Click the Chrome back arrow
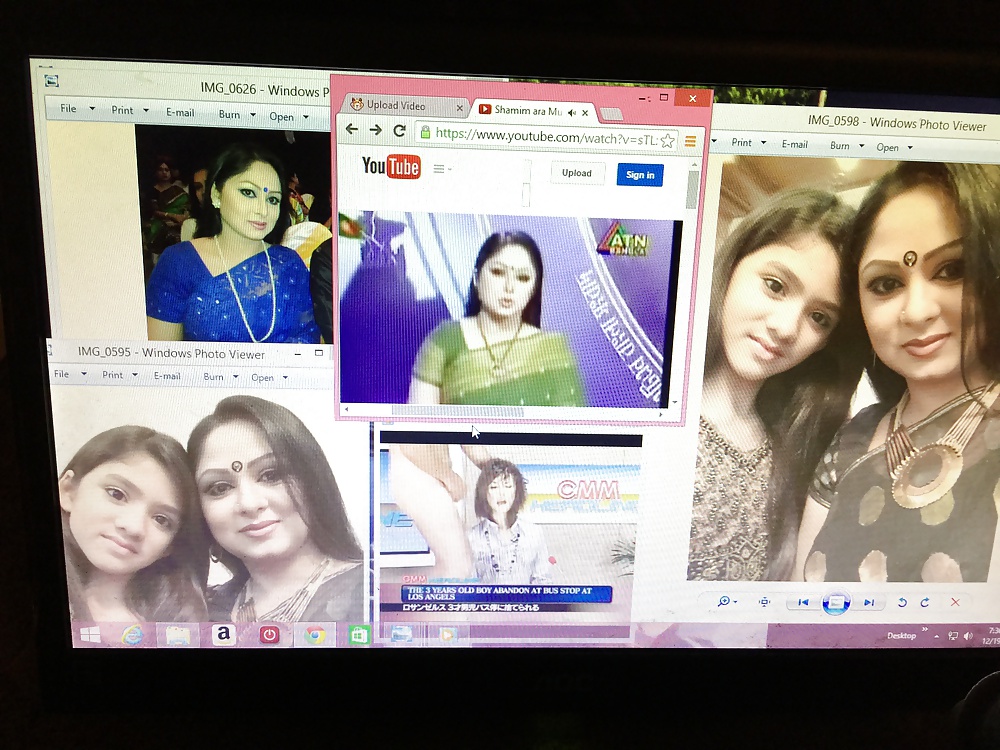The image size is (1000, 750). click(351, 130)
